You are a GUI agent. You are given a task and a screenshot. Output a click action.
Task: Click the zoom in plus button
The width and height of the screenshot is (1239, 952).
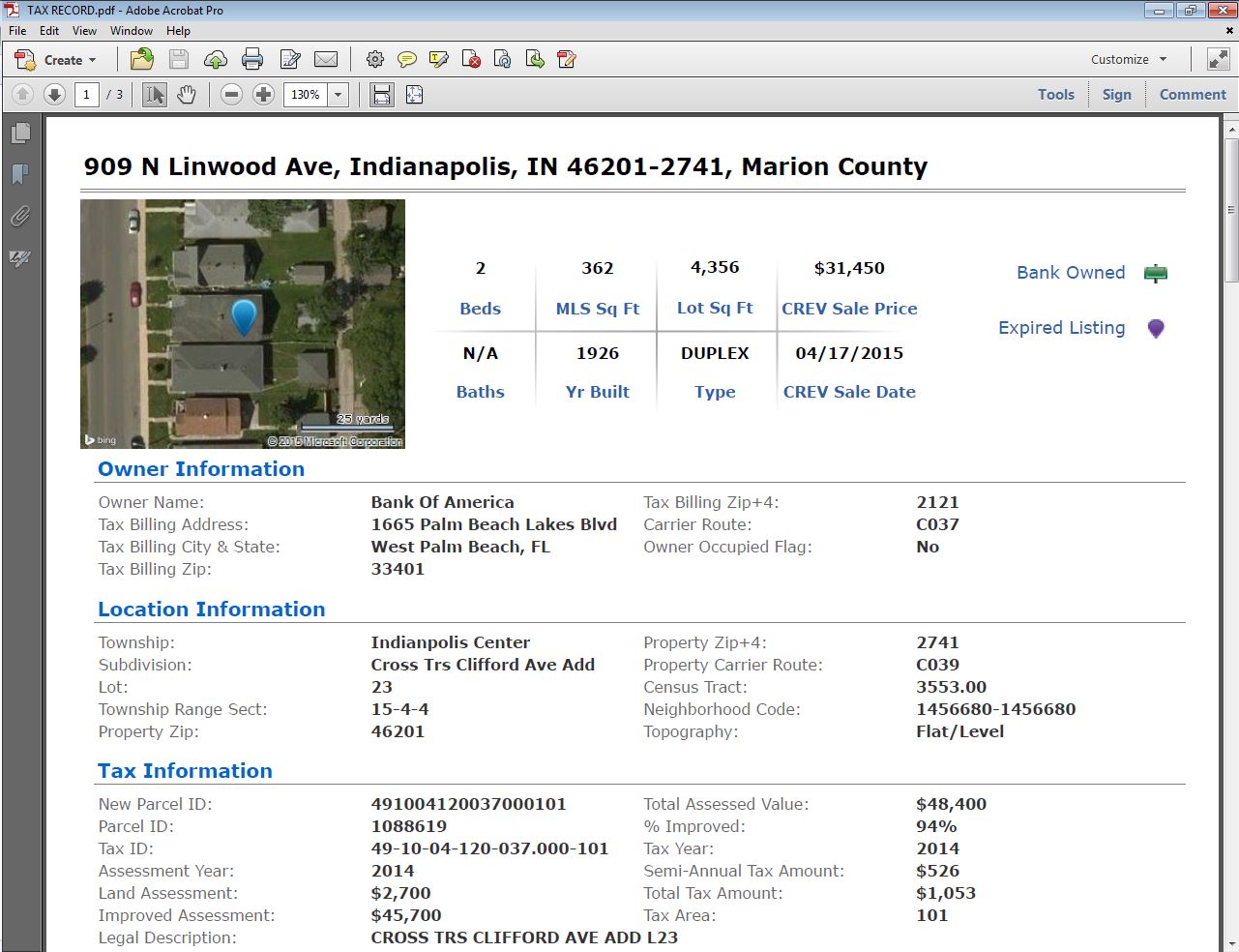(x=263, y=95)
